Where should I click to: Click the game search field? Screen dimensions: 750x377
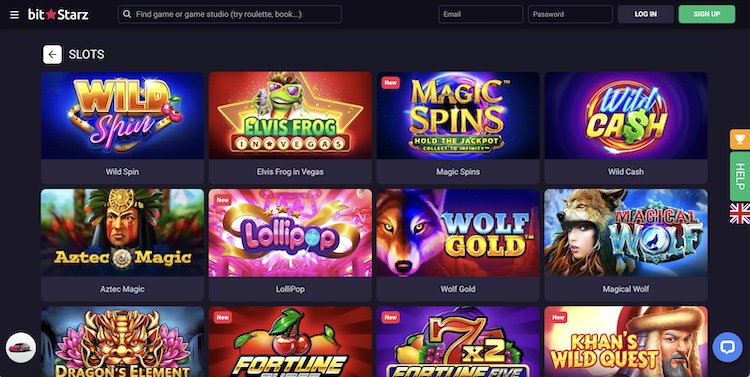tap(230, 14)
